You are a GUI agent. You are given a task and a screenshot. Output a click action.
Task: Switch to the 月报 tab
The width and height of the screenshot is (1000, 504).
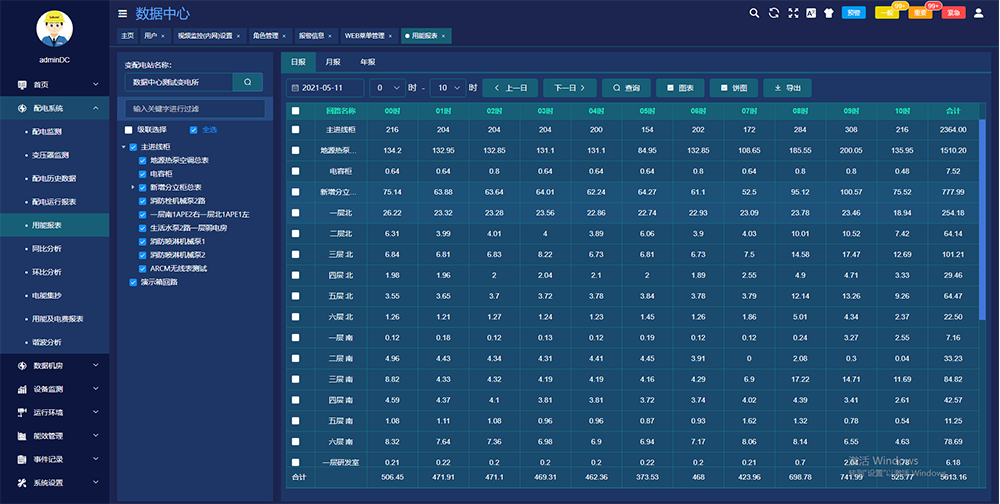(x=332, y=62)
